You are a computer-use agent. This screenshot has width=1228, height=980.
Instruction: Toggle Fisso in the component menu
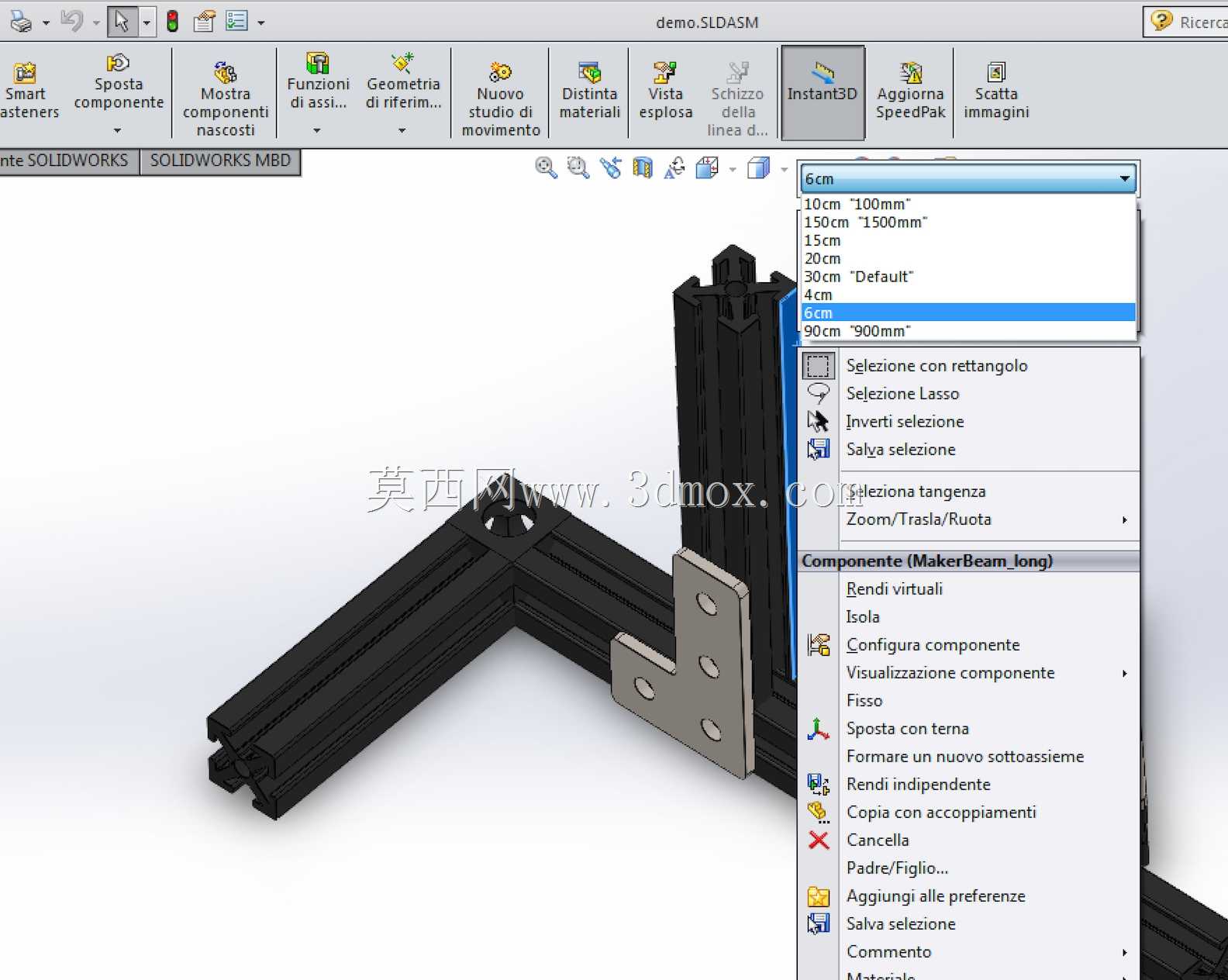pyautogui.click(x=864, y=701)
